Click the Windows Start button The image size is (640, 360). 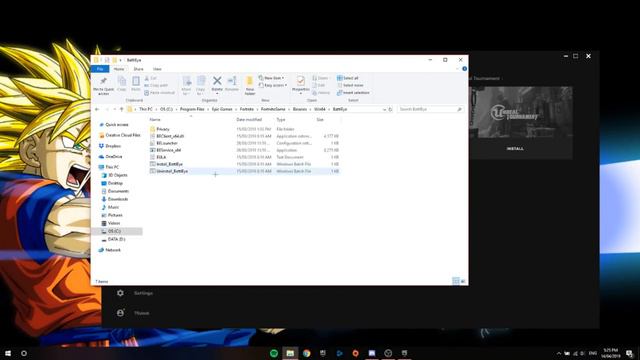pos(8,353)
